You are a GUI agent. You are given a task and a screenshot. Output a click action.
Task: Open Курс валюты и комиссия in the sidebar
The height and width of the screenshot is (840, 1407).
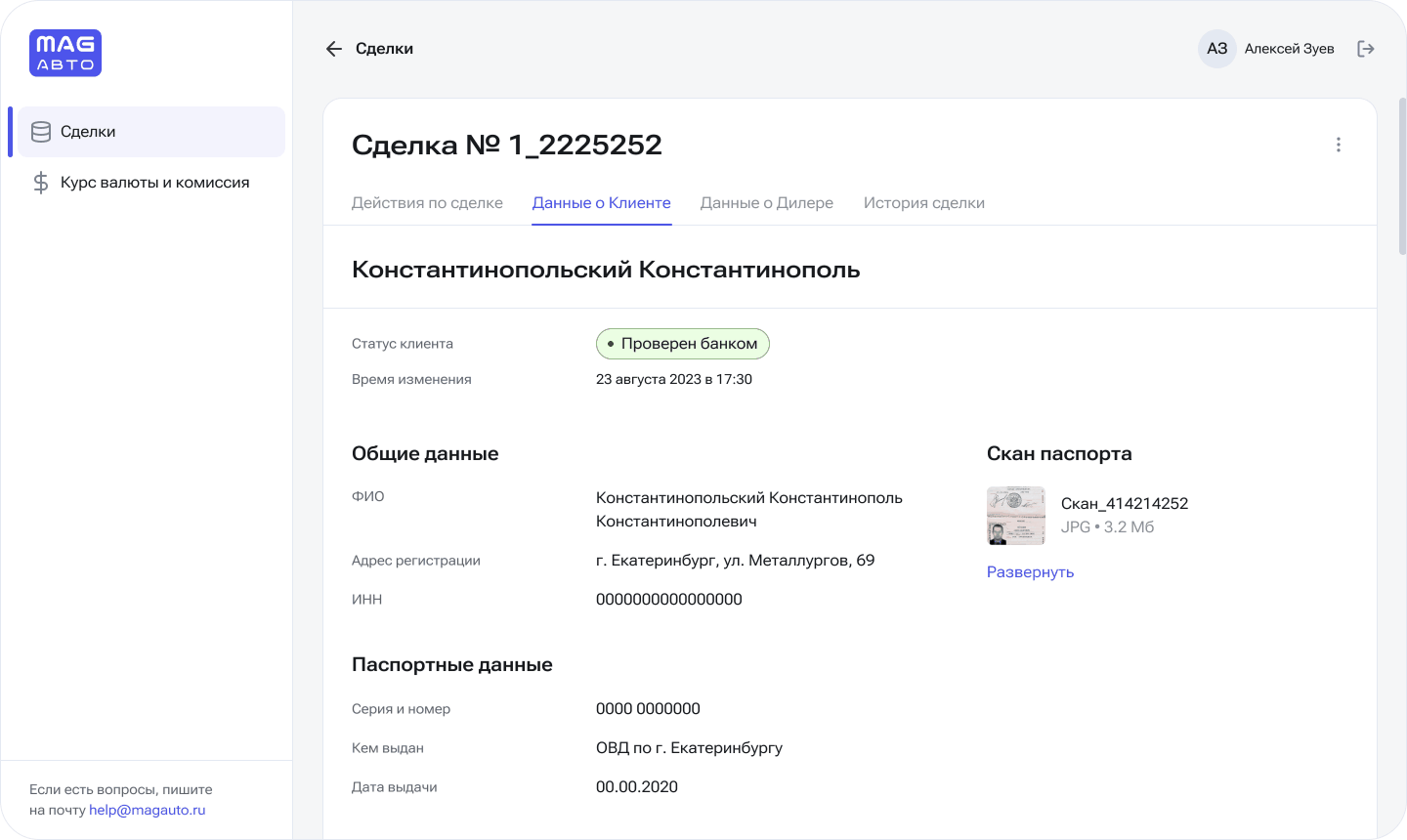[x=154, y=183]
